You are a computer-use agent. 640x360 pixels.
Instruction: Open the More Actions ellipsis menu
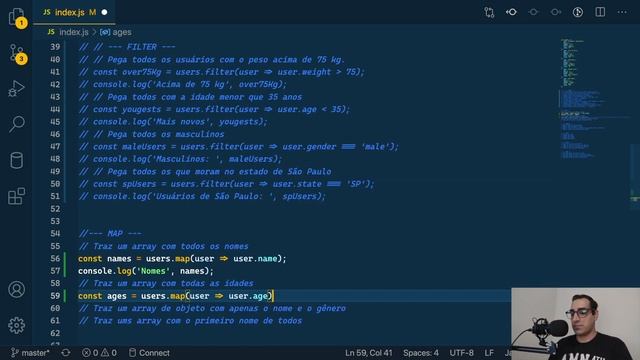pos(622,12)
